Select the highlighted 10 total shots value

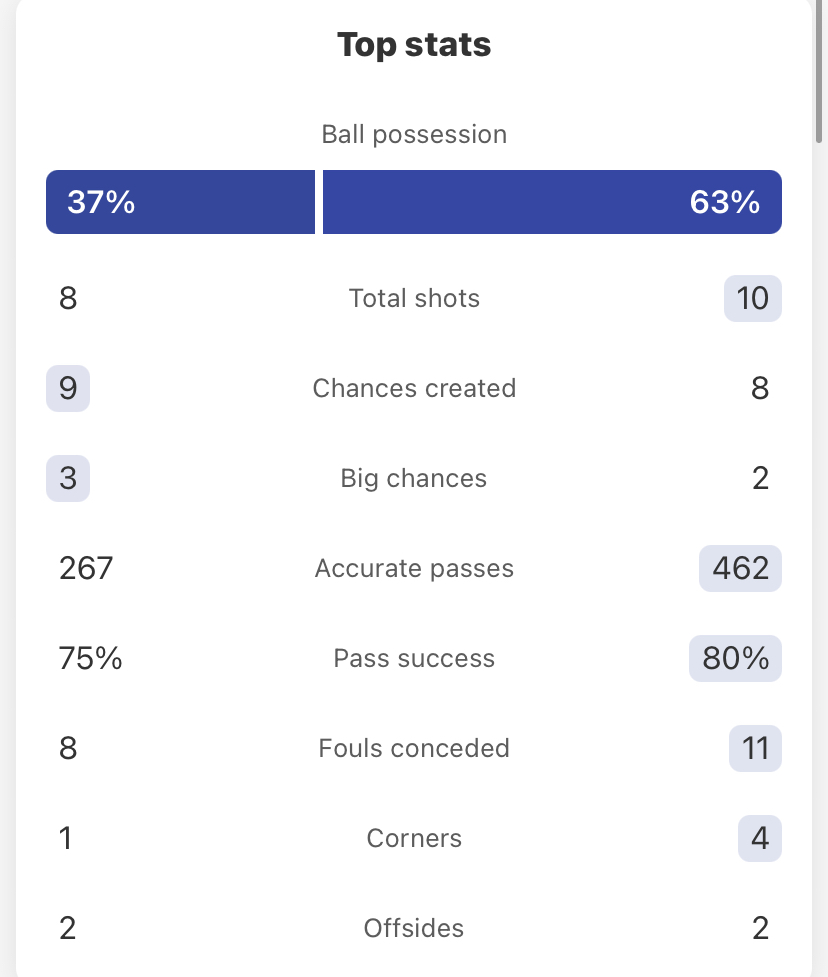pos(752,298)
